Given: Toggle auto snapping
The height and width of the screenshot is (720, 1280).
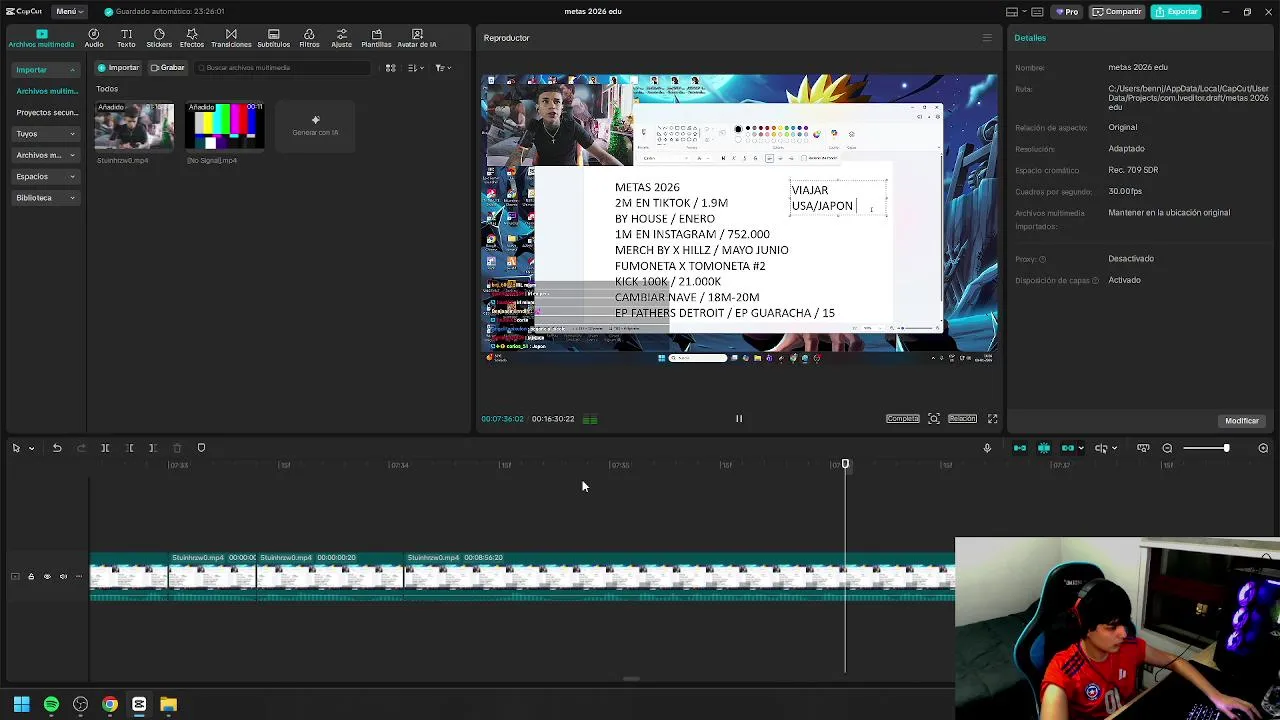Looking at the screenshot, I should (1044, 448).
